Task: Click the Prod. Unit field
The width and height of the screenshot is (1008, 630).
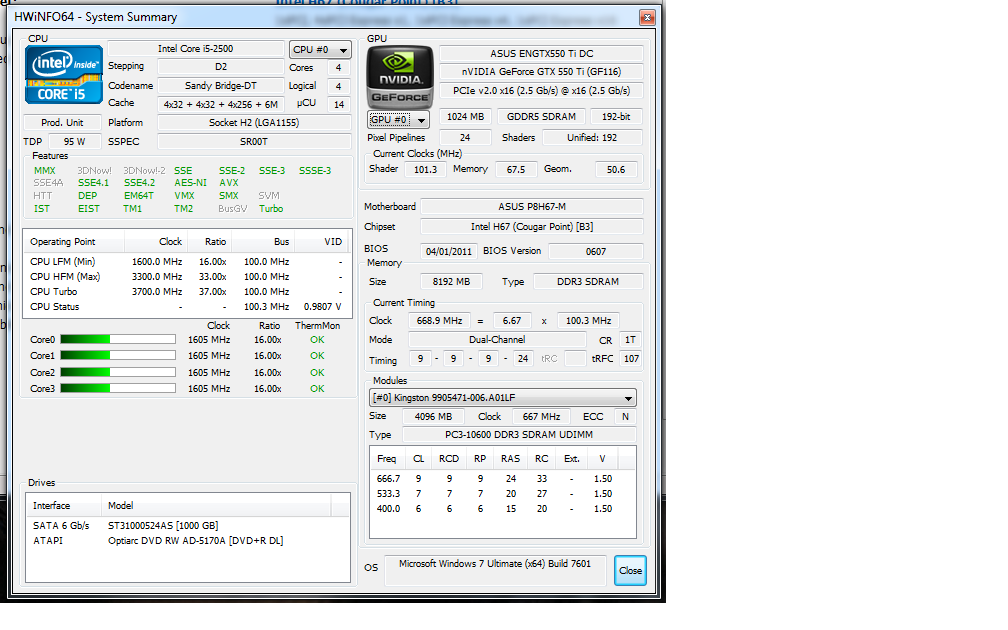Action: point(62,122)
